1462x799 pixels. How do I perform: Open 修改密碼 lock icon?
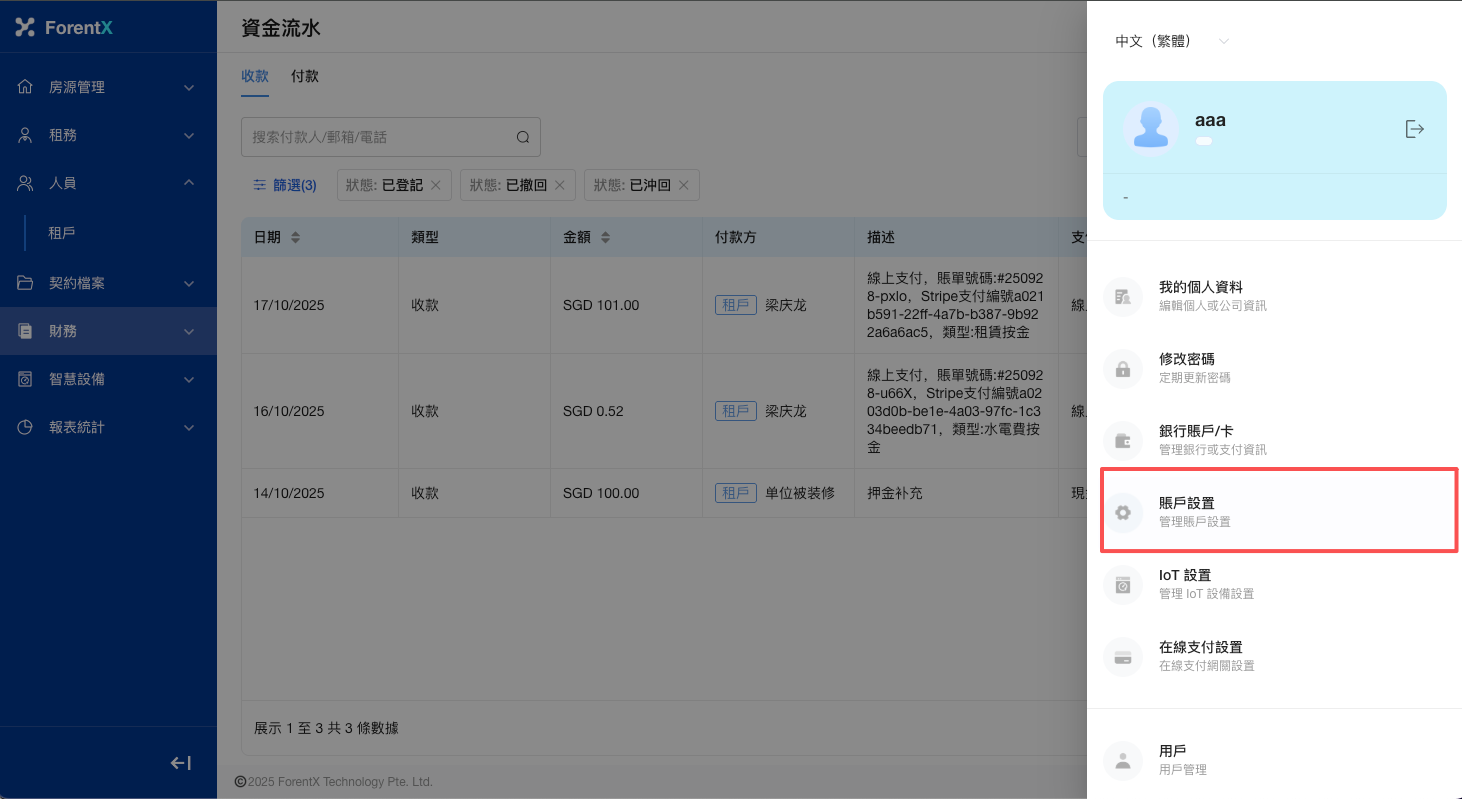pos(1123,368)
